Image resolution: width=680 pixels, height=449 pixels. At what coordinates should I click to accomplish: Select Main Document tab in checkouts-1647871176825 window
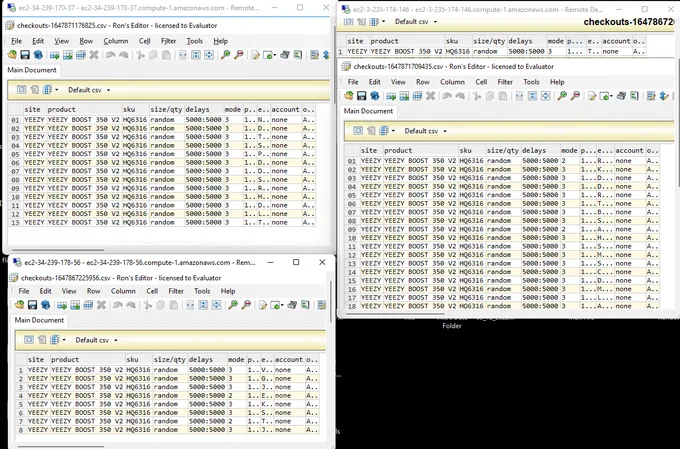coord(32,70)
